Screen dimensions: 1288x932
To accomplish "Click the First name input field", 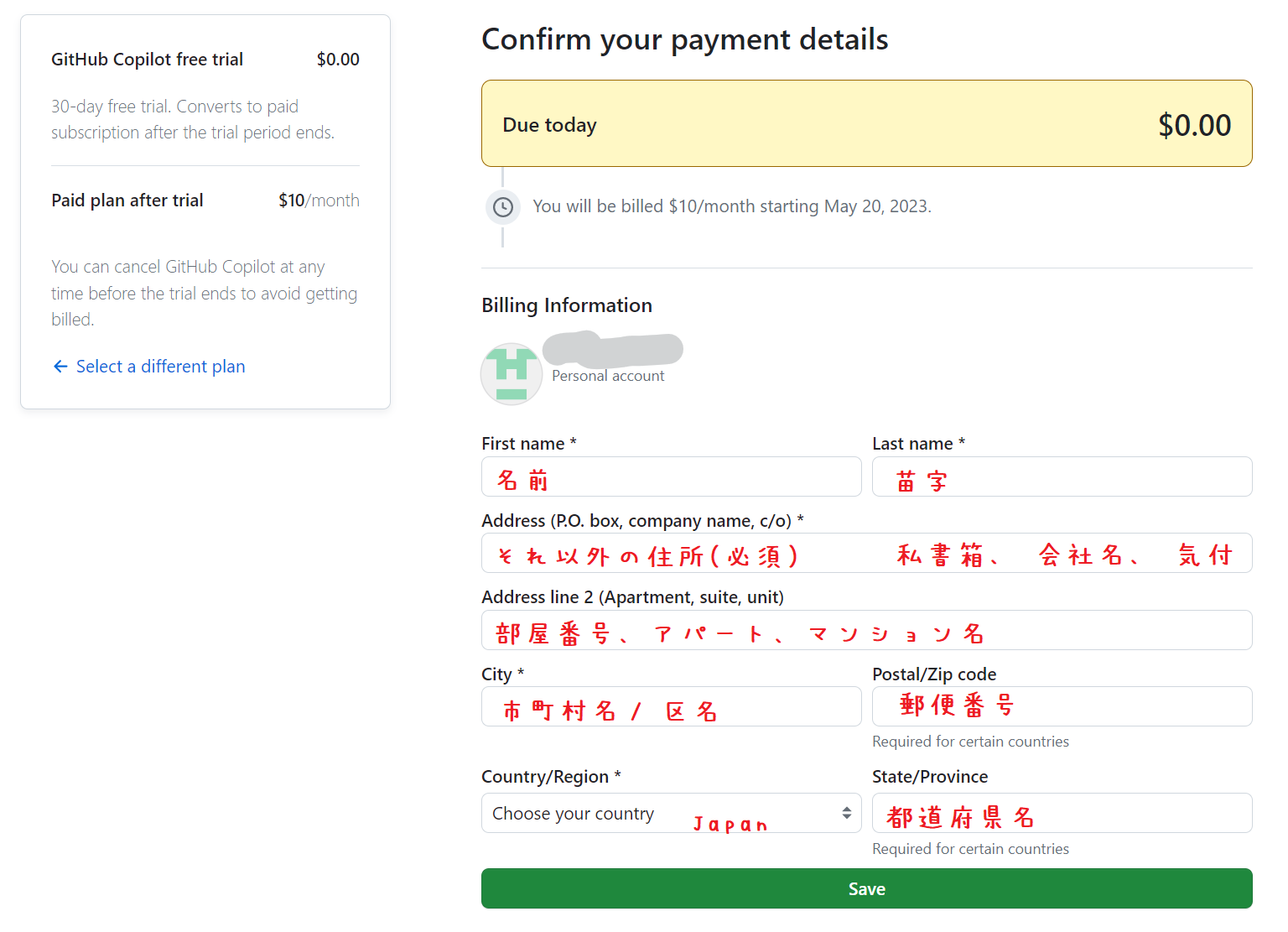I will click(670, 476).
